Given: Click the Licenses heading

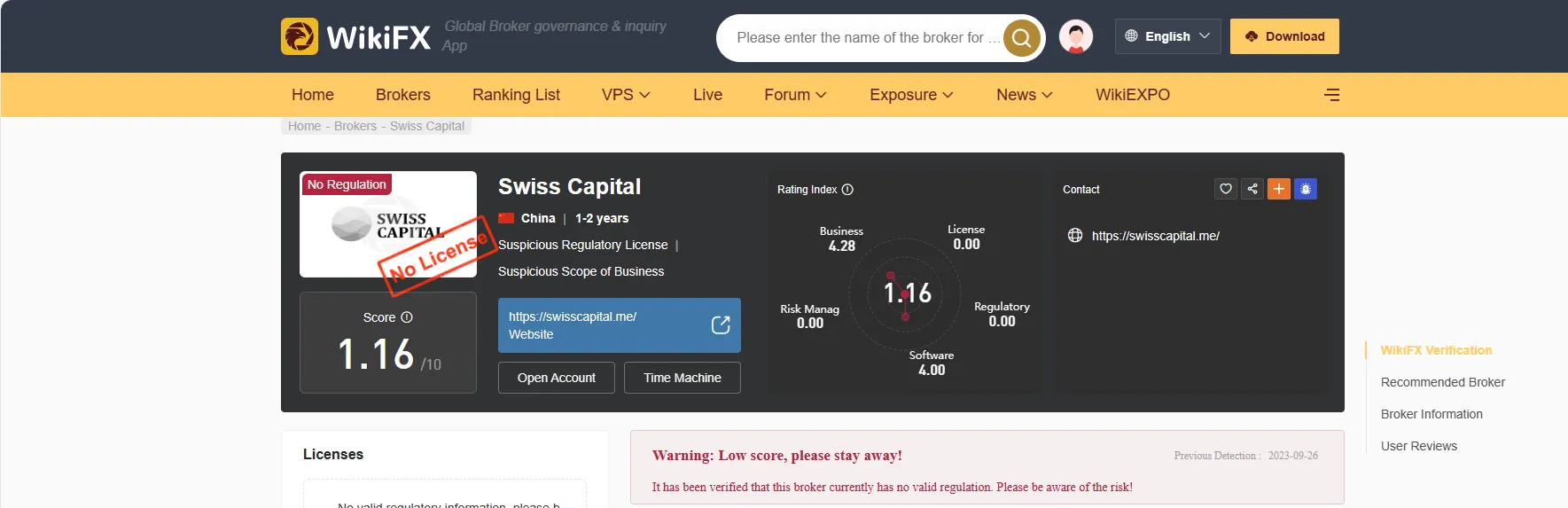Looking at the screenshot, I should point(333,454).
